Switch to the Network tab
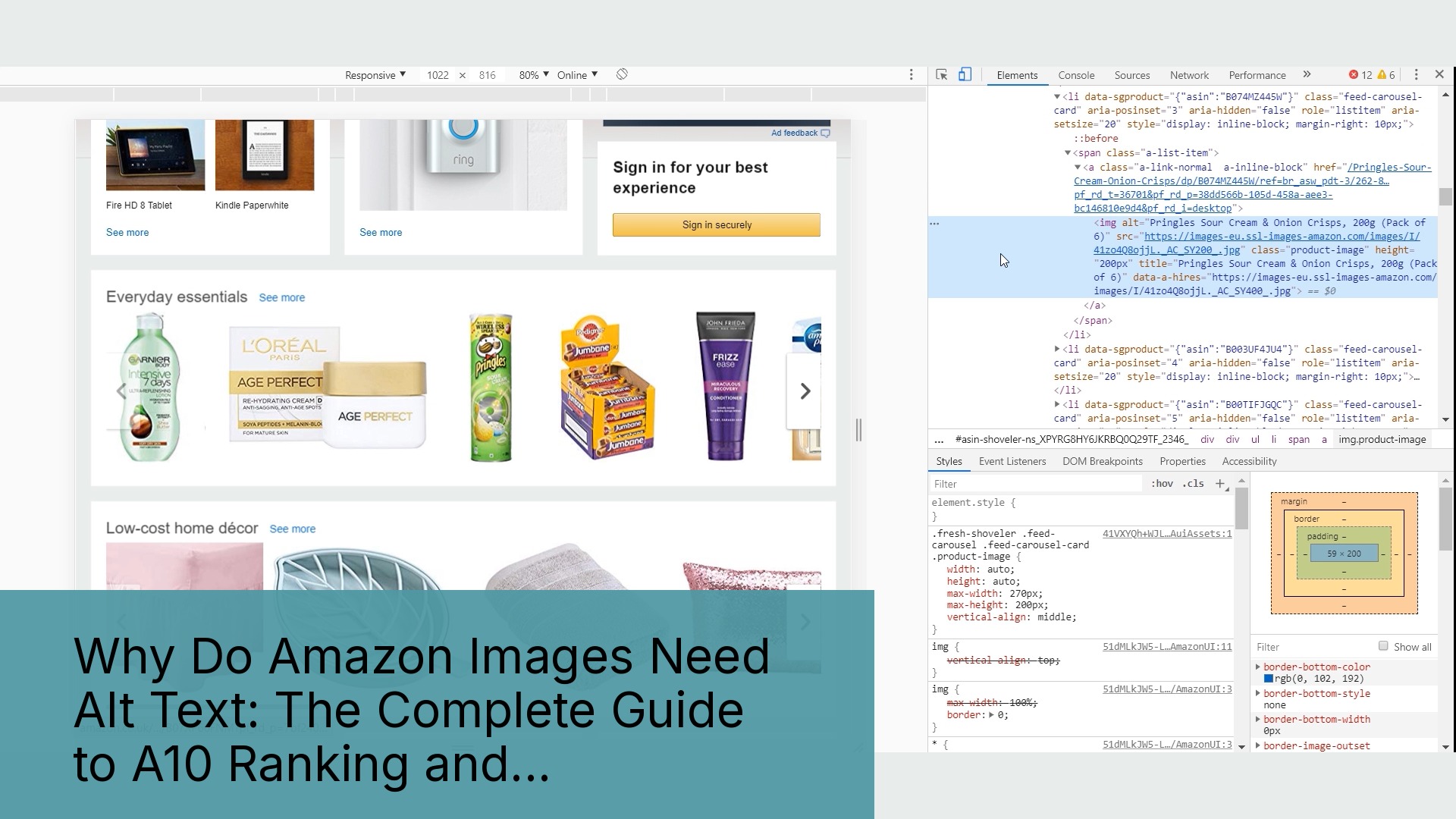 coord(1189,75)
